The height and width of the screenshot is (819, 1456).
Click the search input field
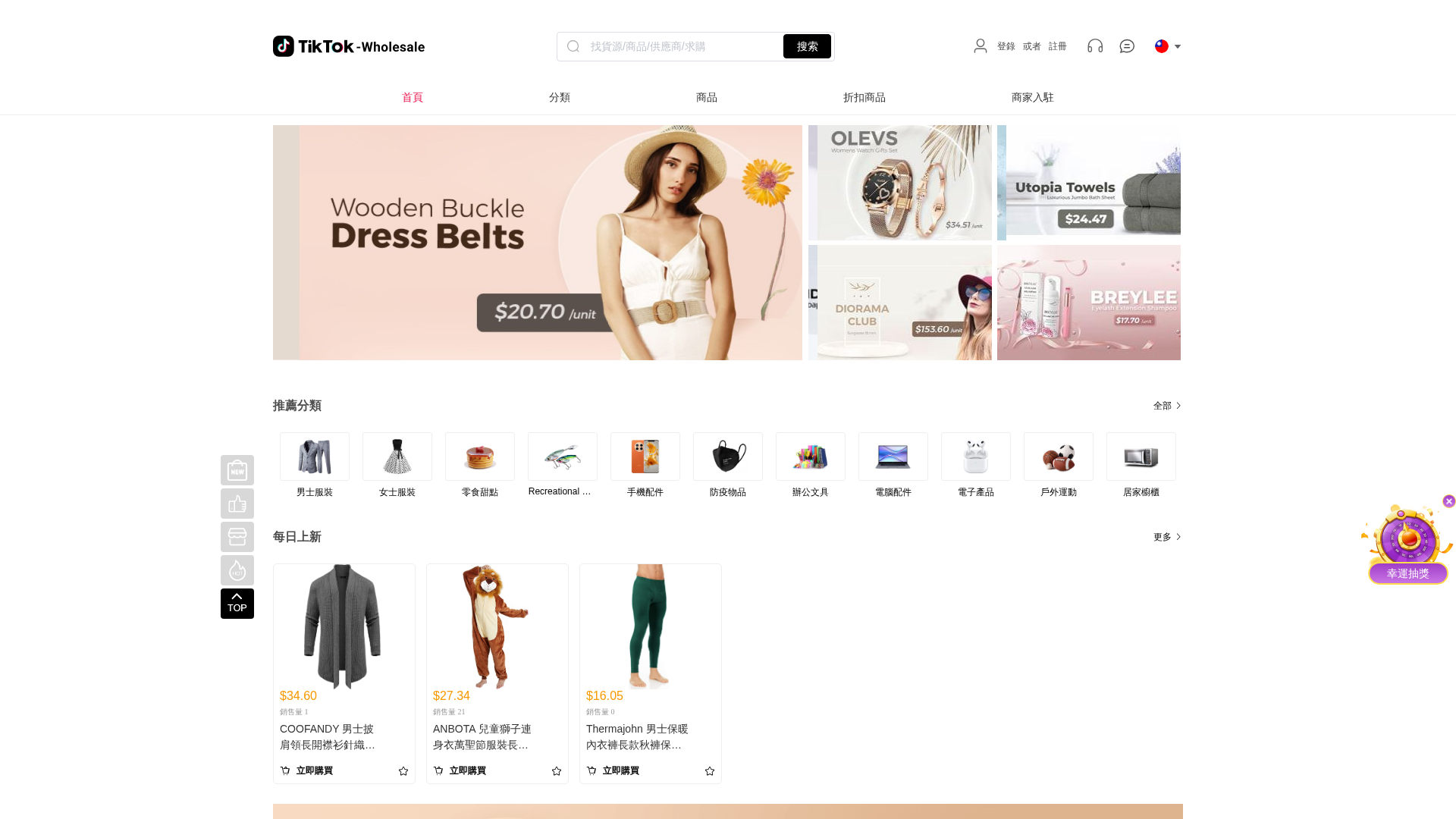pyautogui.click(x=682, y=46)
